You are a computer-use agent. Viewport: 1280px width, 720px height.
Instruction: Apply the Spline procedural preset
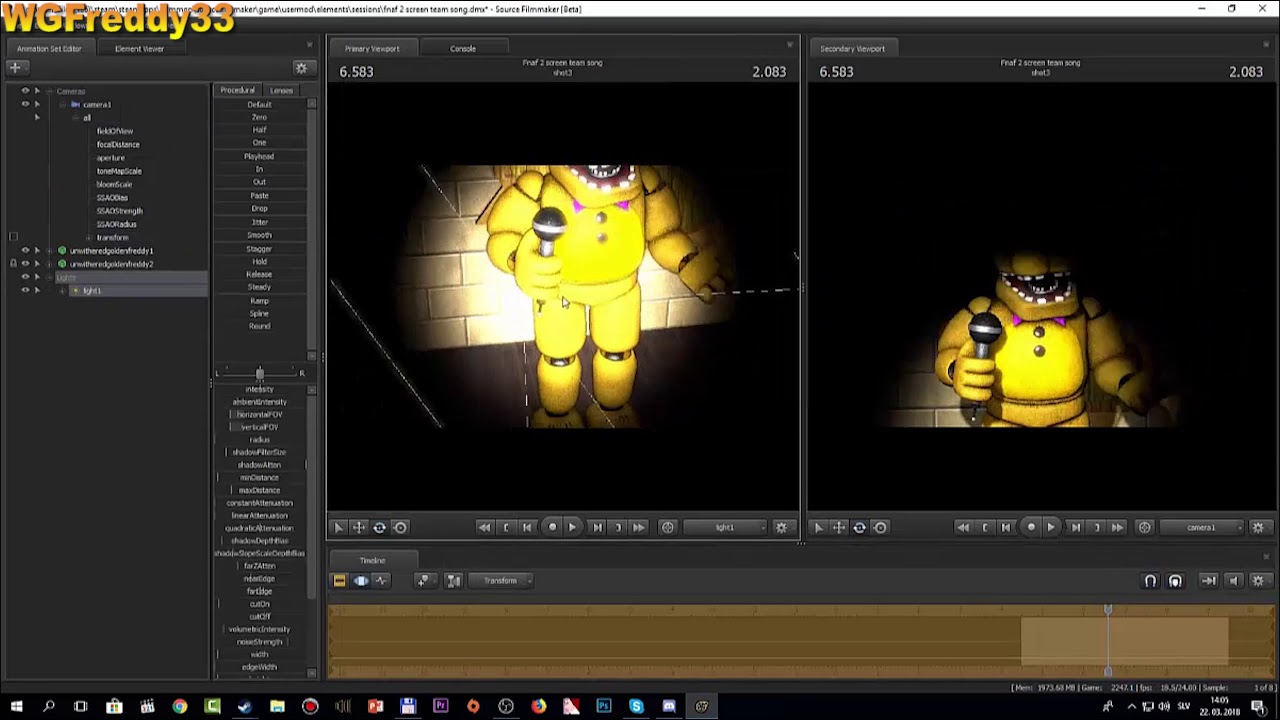point(259,313)
